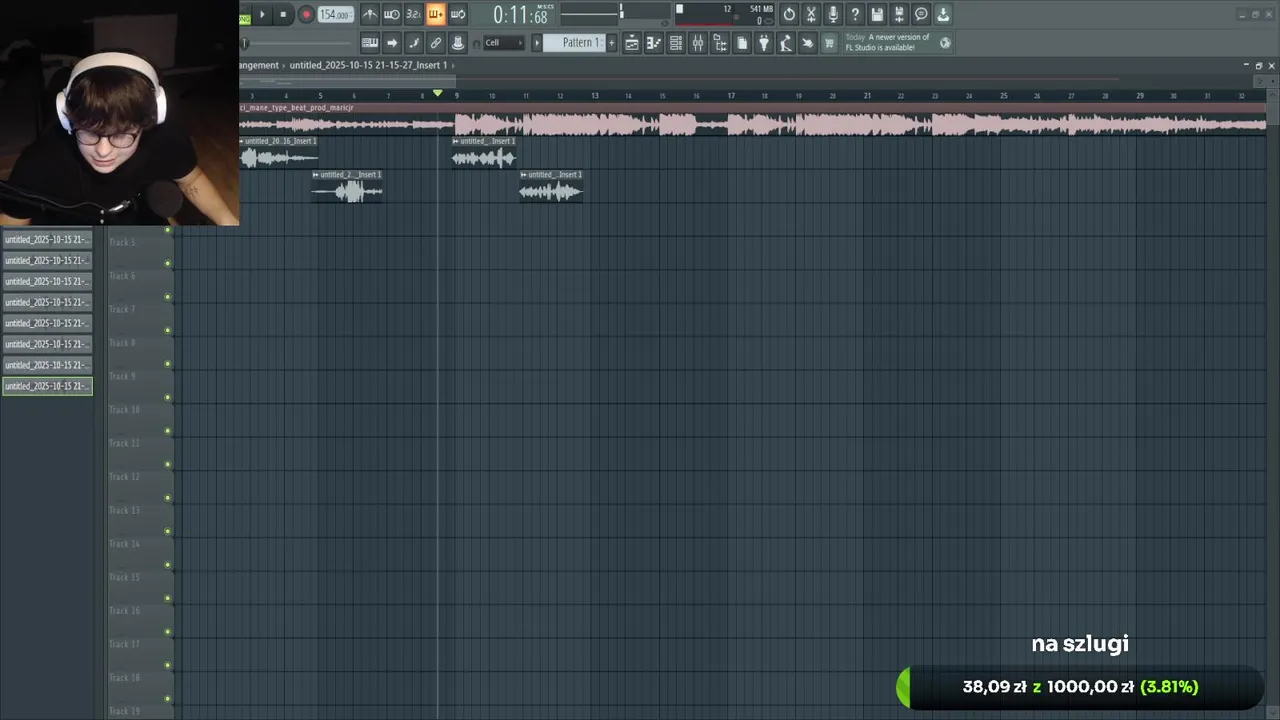
Task: Toggle the 3-2-1 countdown before recording
Action: pos(413,14)
